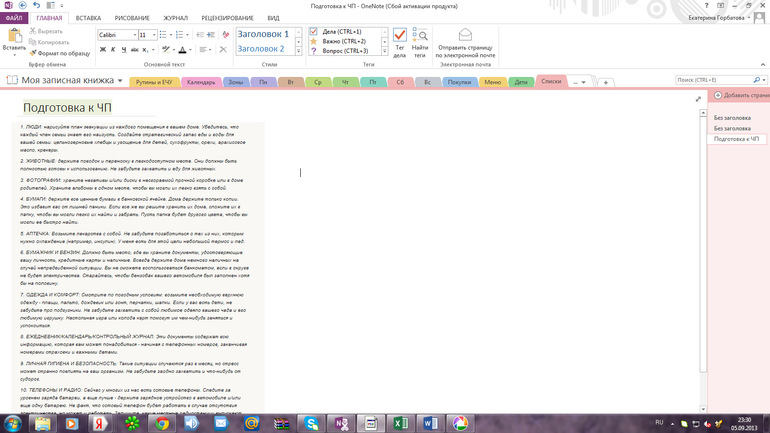
Task: Apply the text highlight color
Action: [x=166, y=50]
